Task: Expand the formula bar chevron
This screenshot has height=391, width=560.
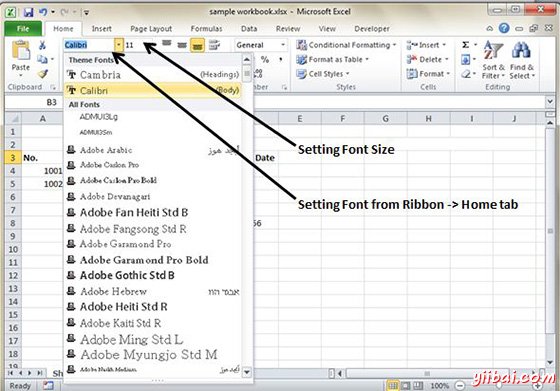Action: click(550, 102)
